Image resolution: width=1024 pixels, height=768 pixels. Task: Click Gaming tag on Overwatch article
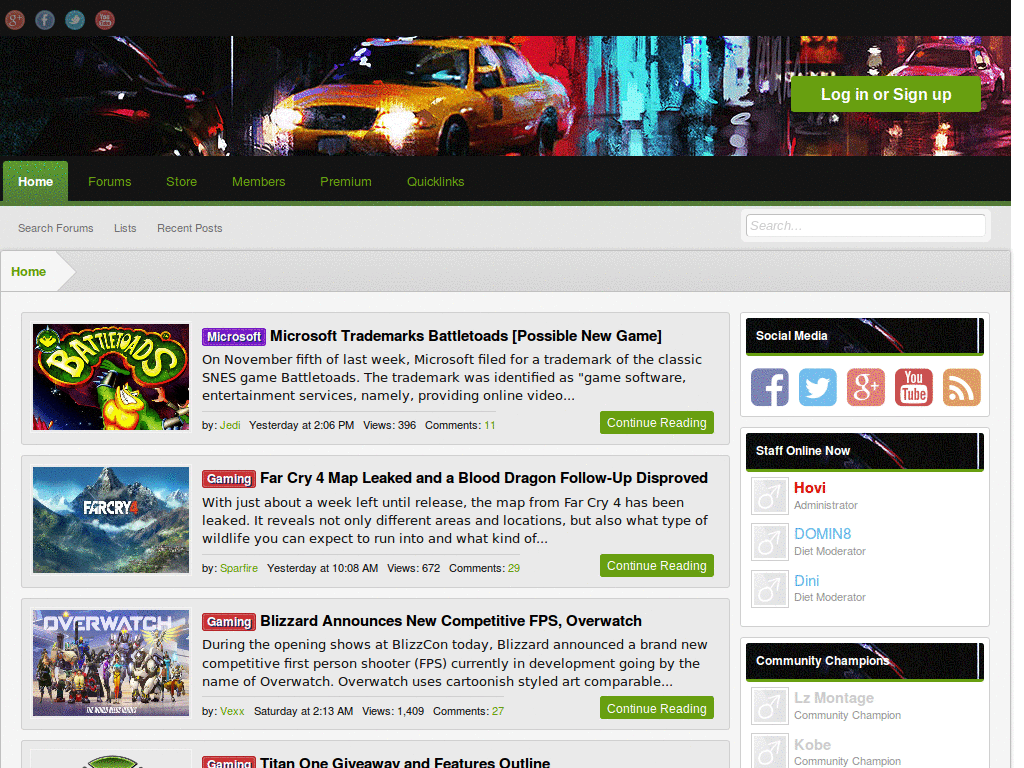click(229, 622)
